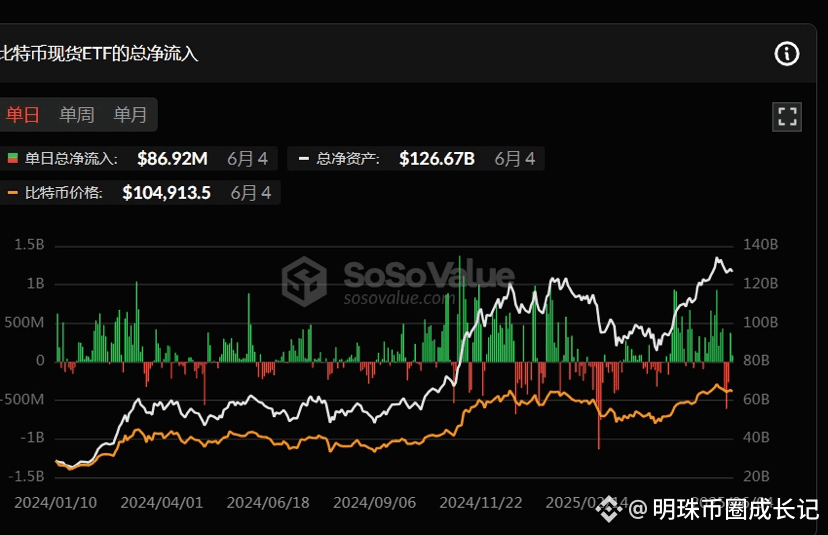Click the 1.5B left axis label
Viewport: 828px width, 535px height.
point(29,245)
